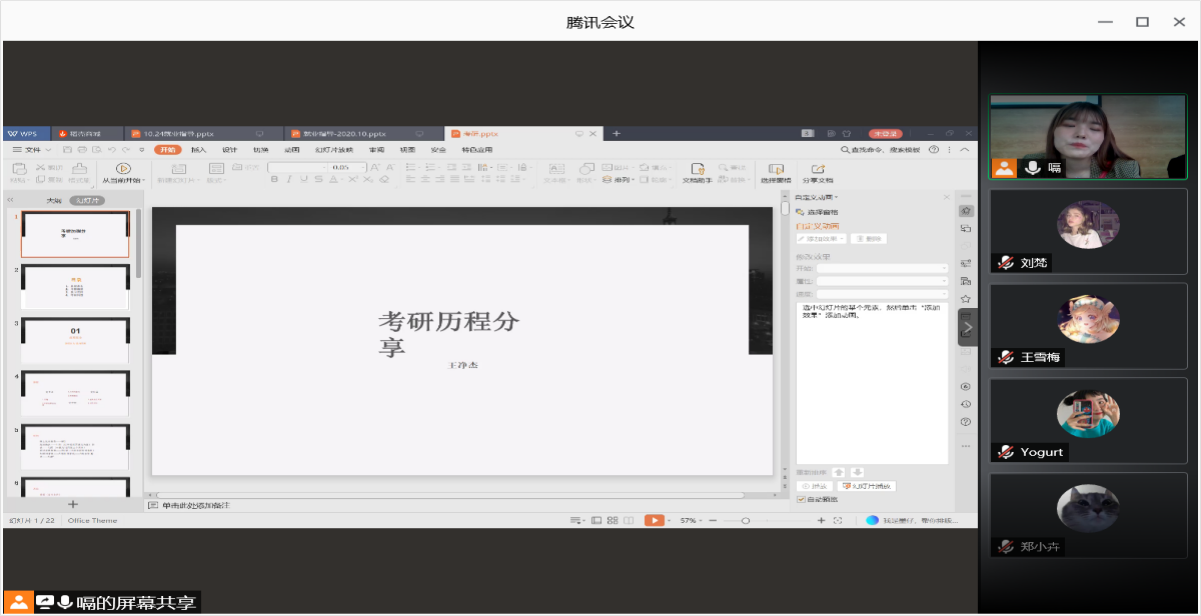1201x616 pixels.
Task: Expand the arrow on the right participant panel edge
Action: click(967, 328)
